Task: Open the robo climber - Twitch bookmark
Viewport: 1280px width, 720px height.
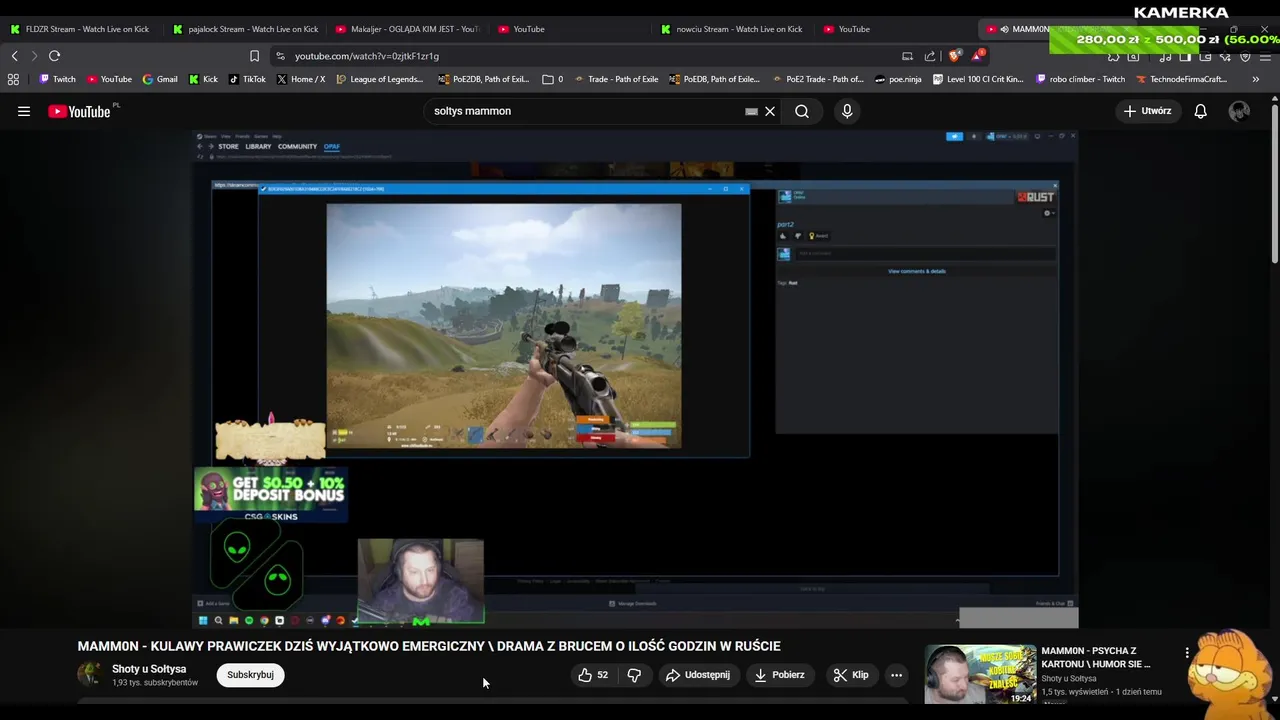Action: (x=1080, y=79)
